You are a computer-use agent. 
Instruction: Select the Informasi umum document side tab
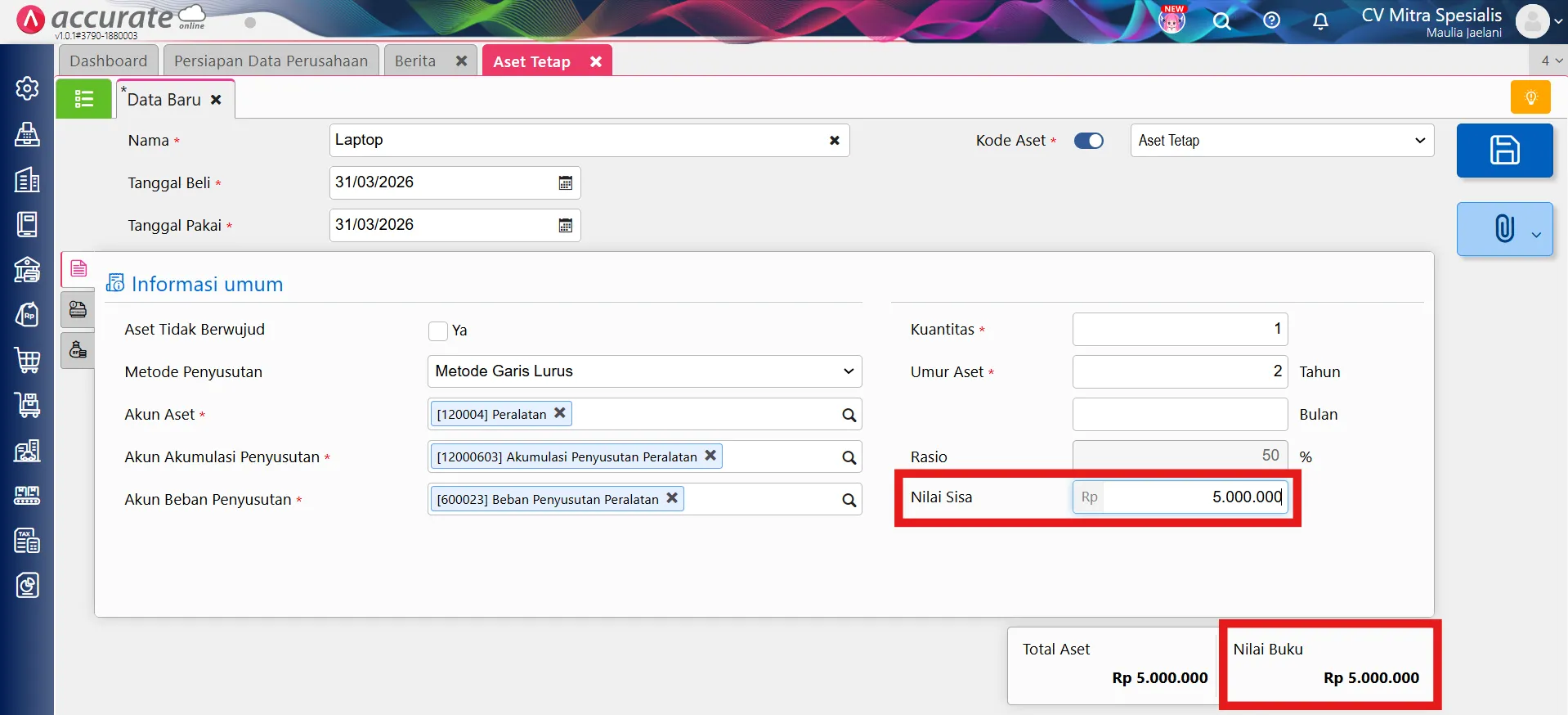(78, 268)
